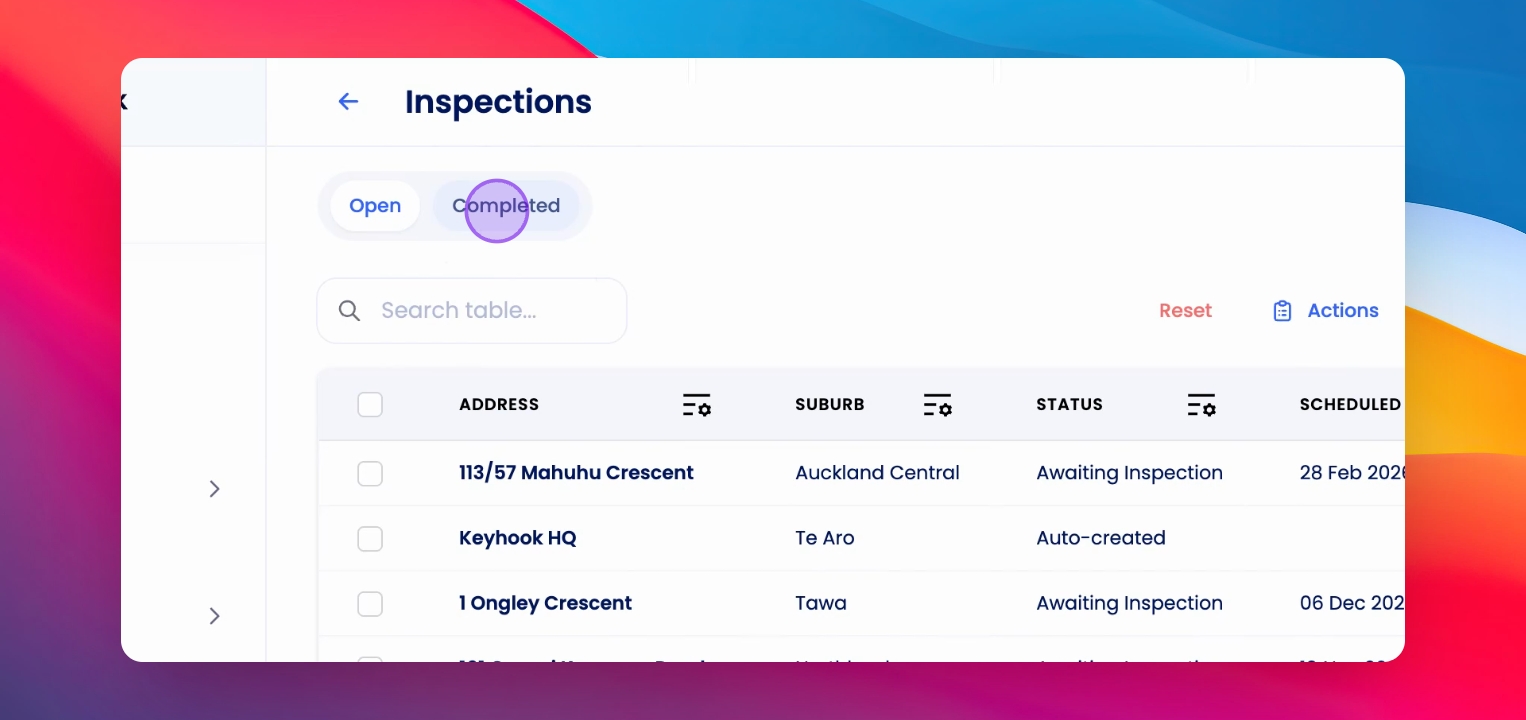
Task: Click the back arrow beside Inspections
Action: coord(348,101)
